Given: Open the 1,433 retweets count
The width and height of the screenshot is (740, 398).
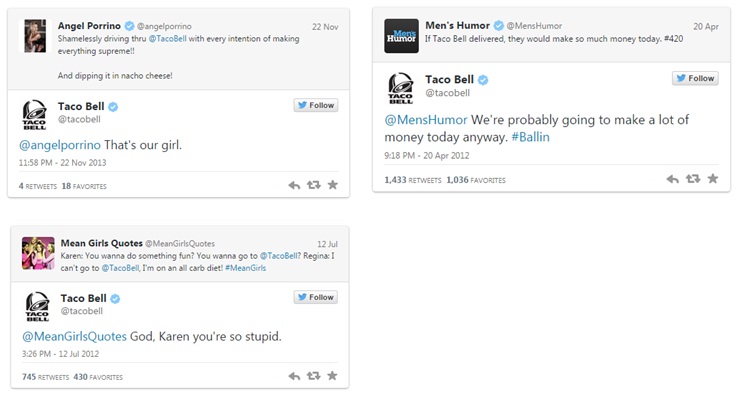Looking at the screenshot, I should [413, 180].
